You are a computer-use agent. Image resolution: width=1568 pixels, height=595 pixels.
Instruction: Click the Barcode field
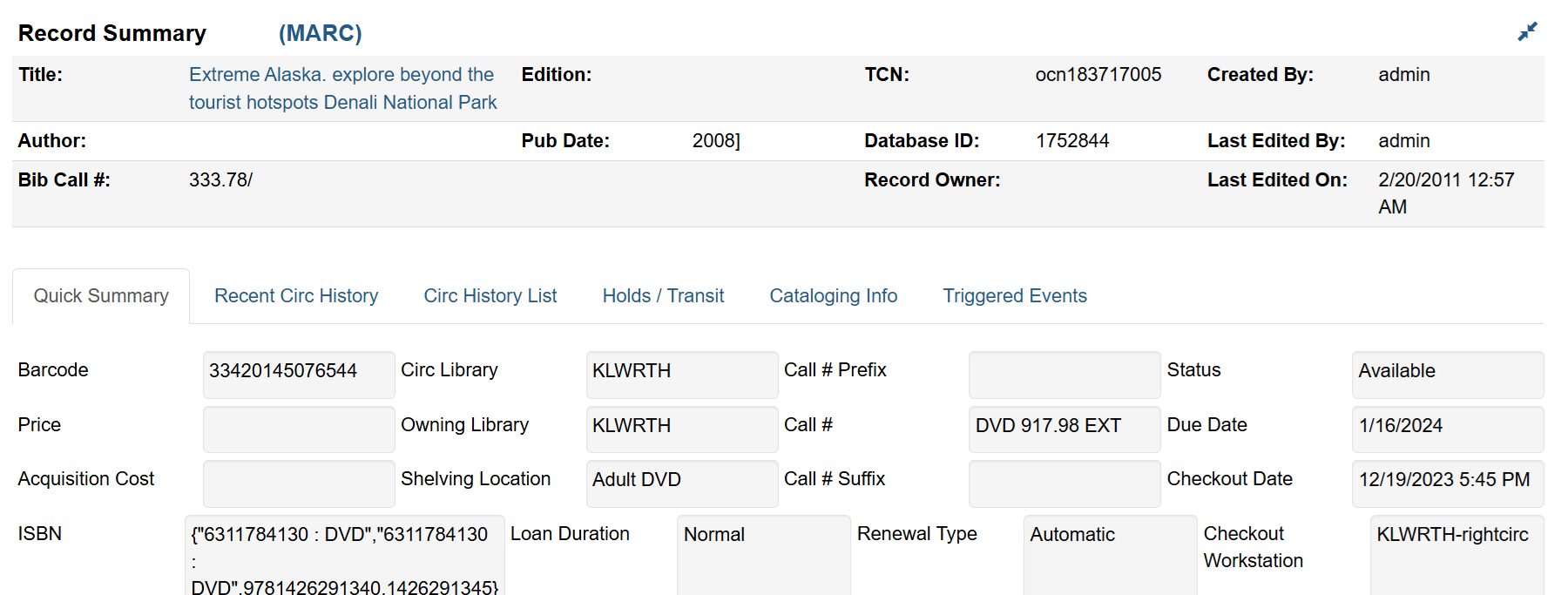298,375
